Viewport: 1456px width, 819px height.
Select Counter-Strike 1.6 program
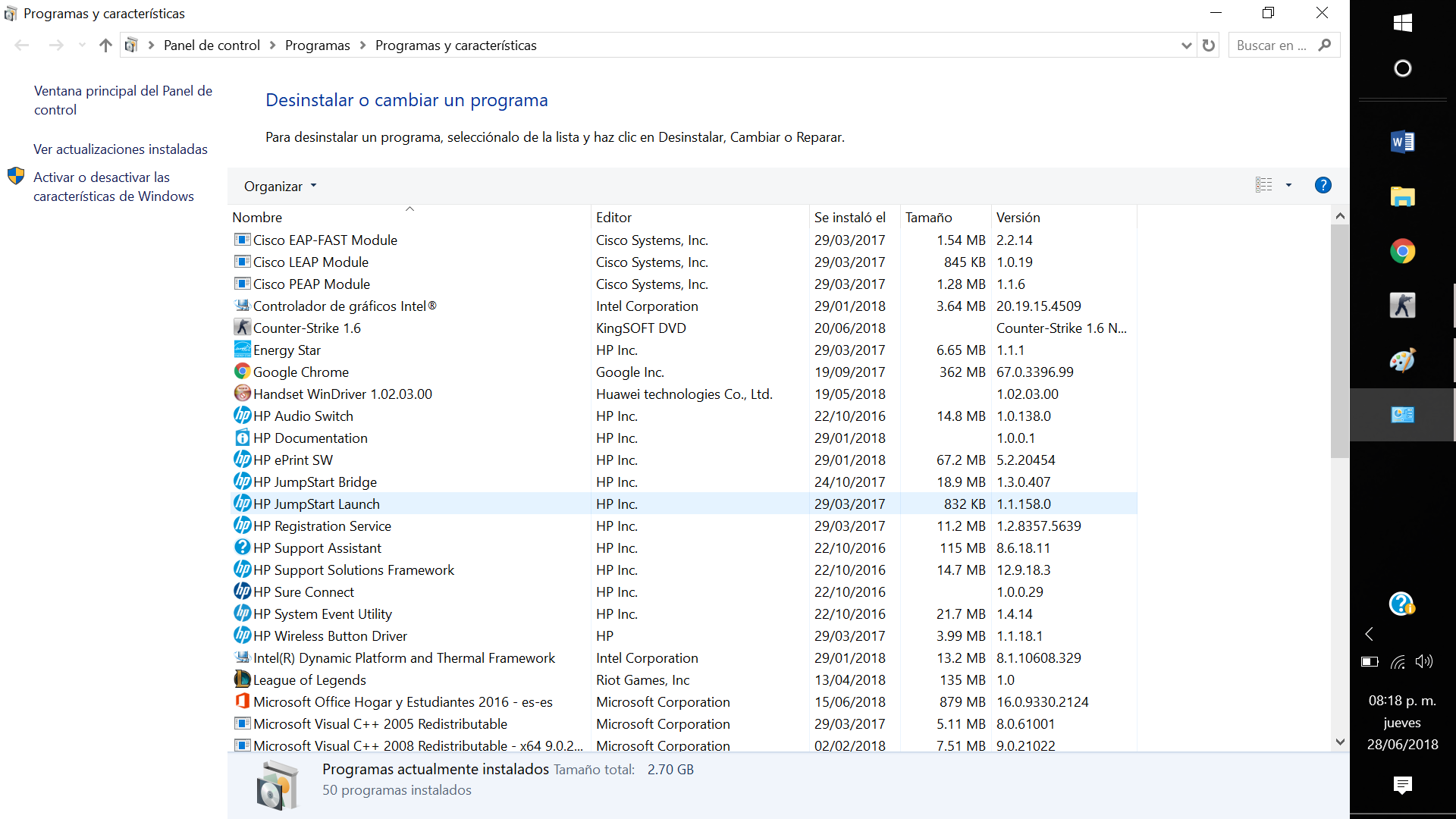(x=682, y=328)
